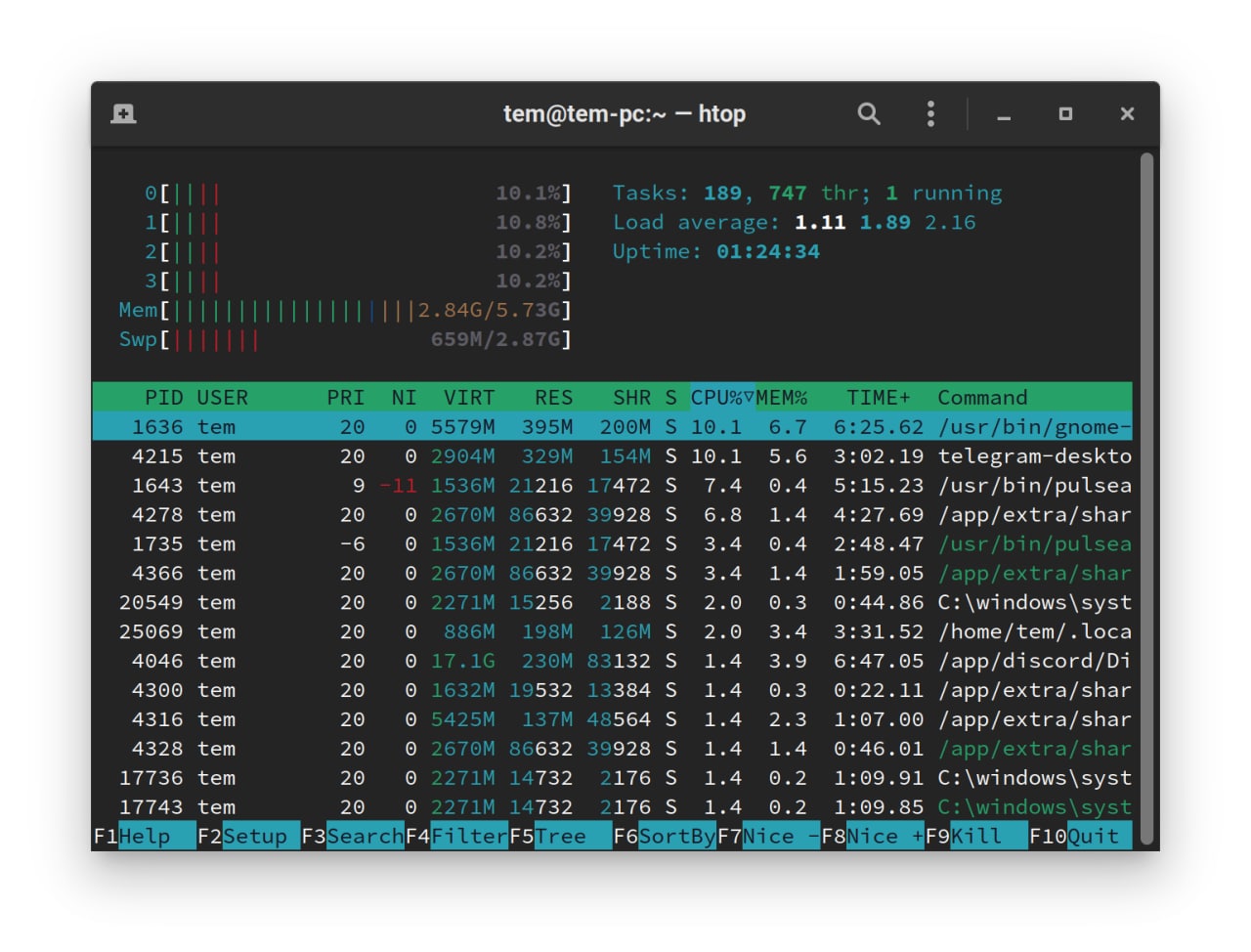
Task: Close the htop terminal window
Action: (x=1127, y=113)
